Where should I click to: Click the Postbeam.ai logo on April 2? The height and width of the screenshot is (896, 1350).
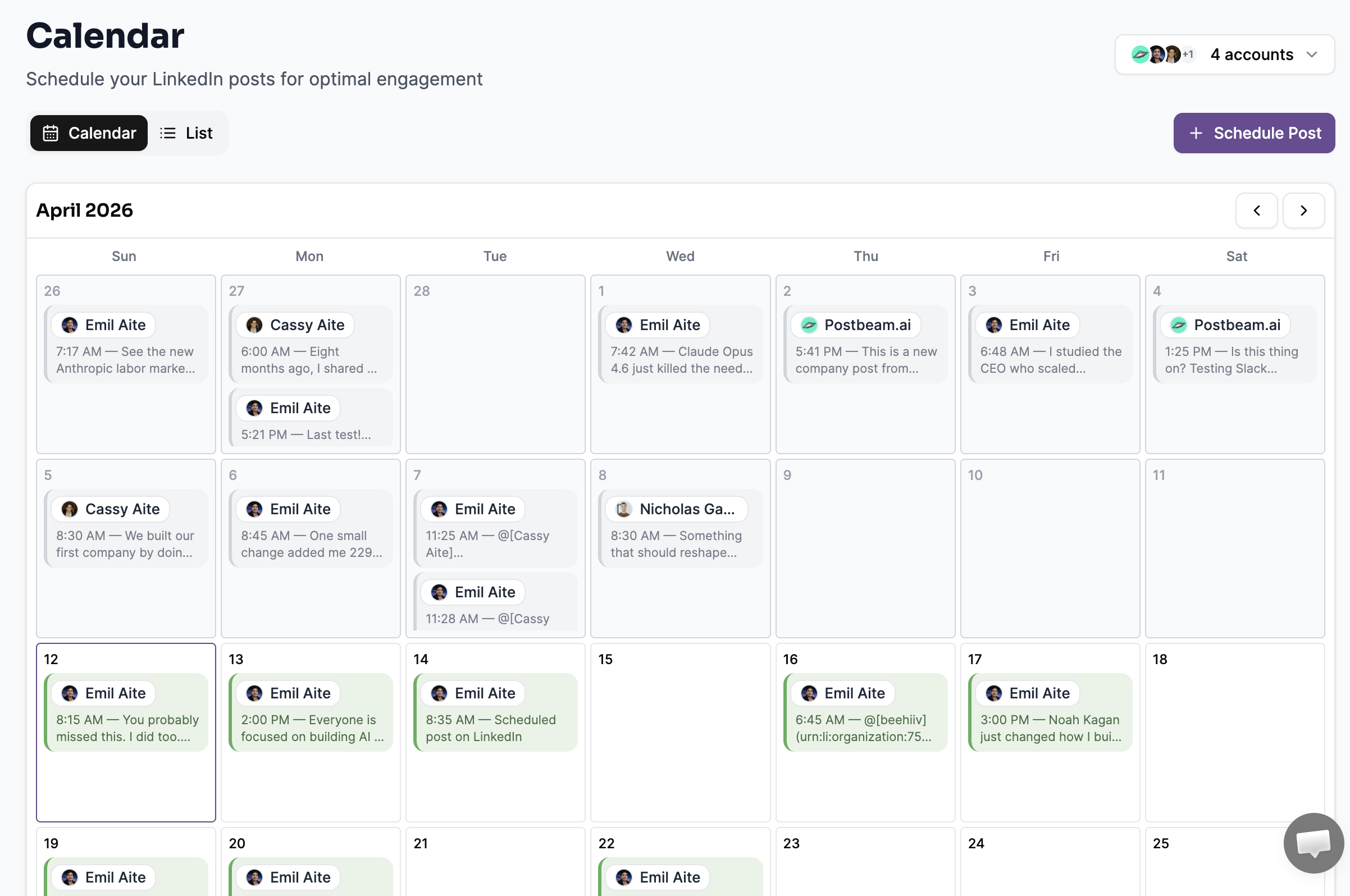(x=809, y=325)
